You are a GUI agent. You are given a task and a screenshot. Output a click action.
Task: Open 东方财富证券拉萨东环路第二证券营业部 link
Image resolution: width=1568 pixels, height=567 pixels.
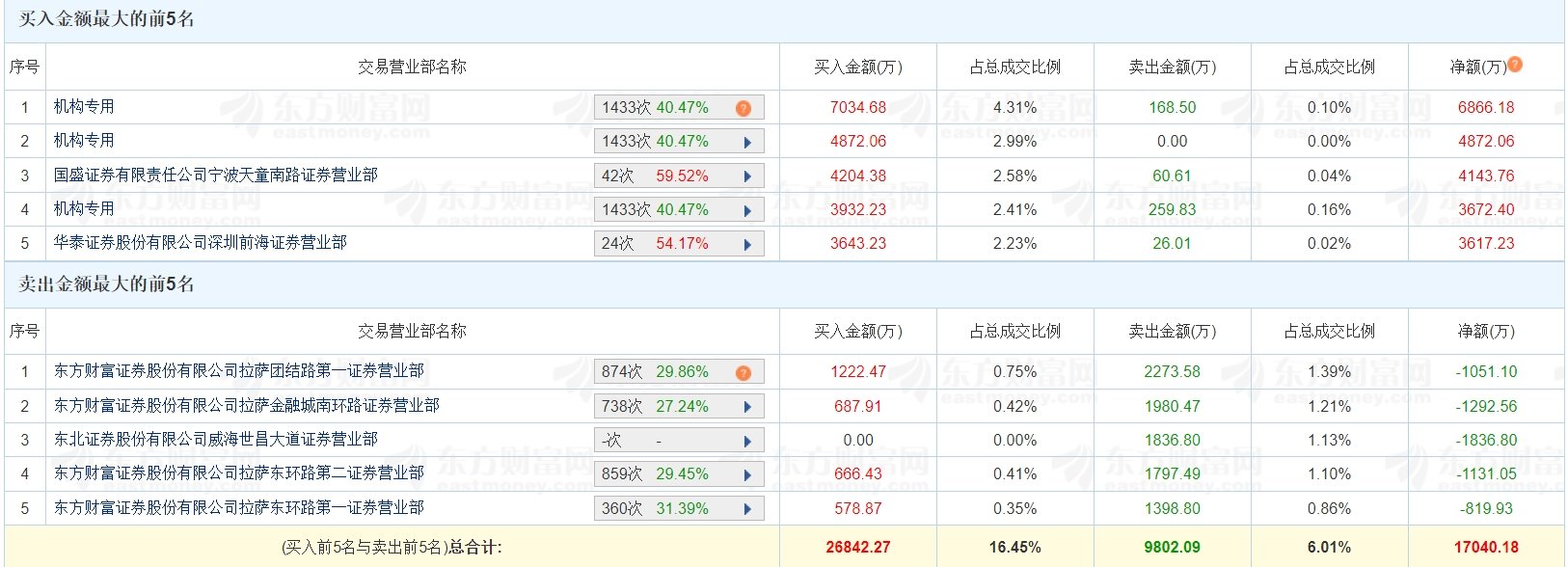(x=239, y=473)
